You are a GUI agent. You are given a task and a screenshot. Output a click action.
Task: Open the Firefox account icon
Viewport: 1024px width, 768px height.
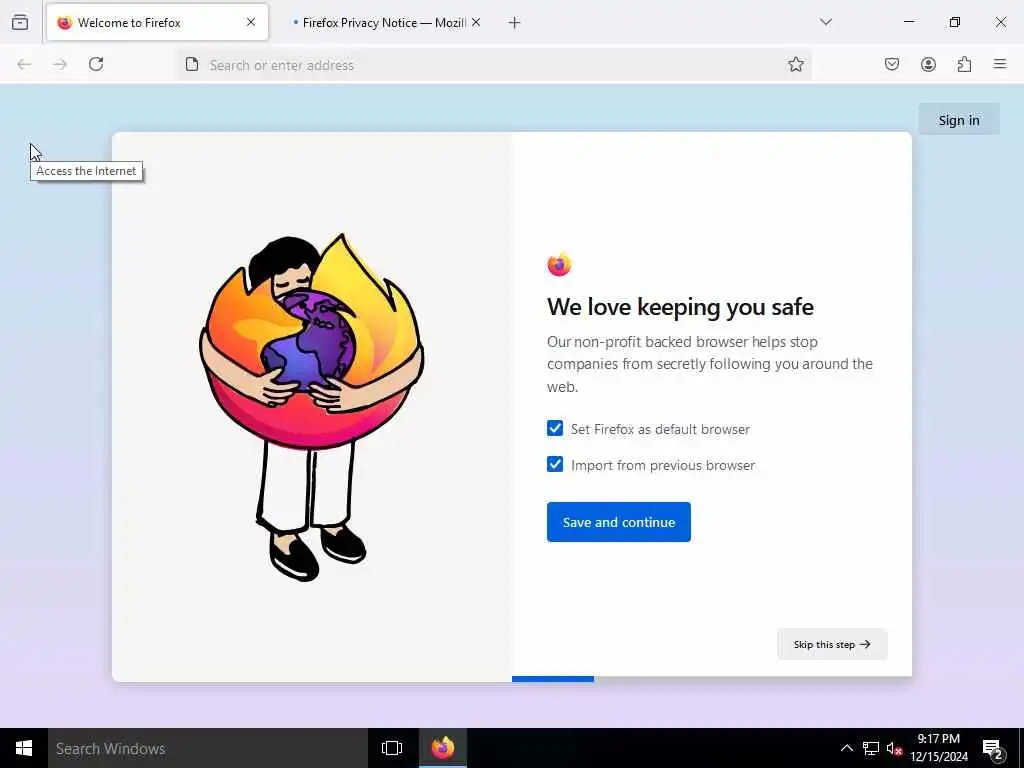tap(928, 64)
